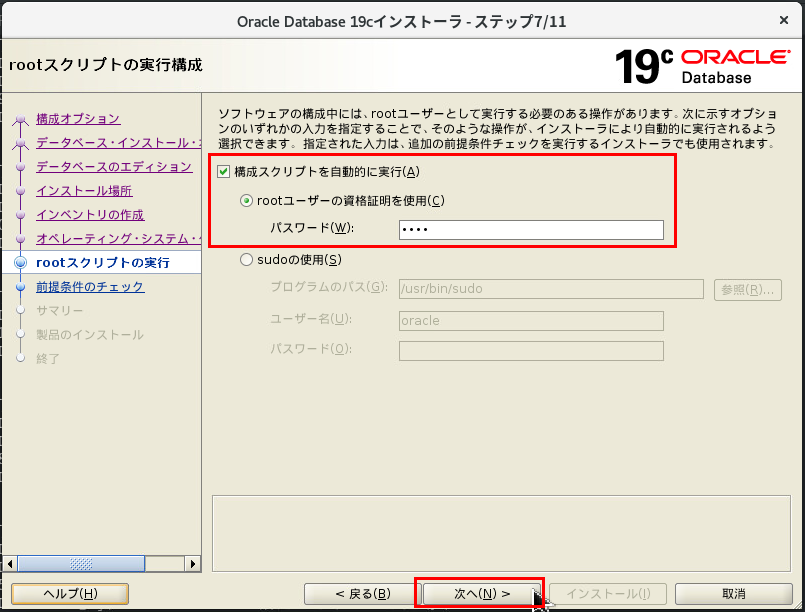This screenshot has width=805, height=612.
Task: Click the installer title bar text
Action: tap(401, 22)
